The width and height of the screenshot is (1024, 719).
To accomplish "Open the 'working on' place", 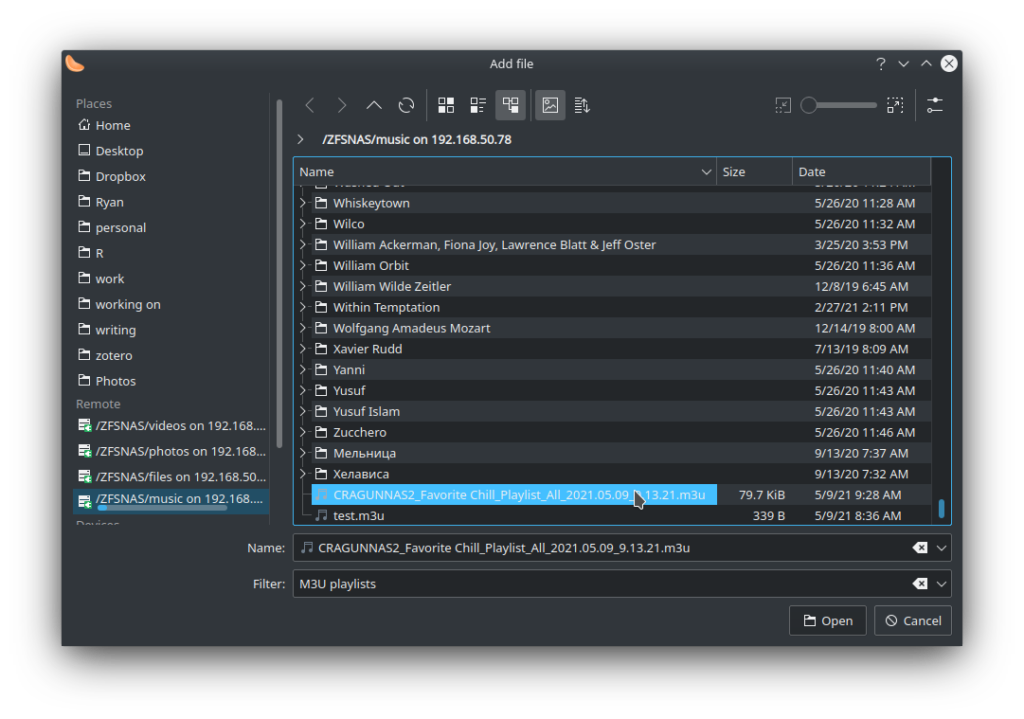I will pos(118,304).
